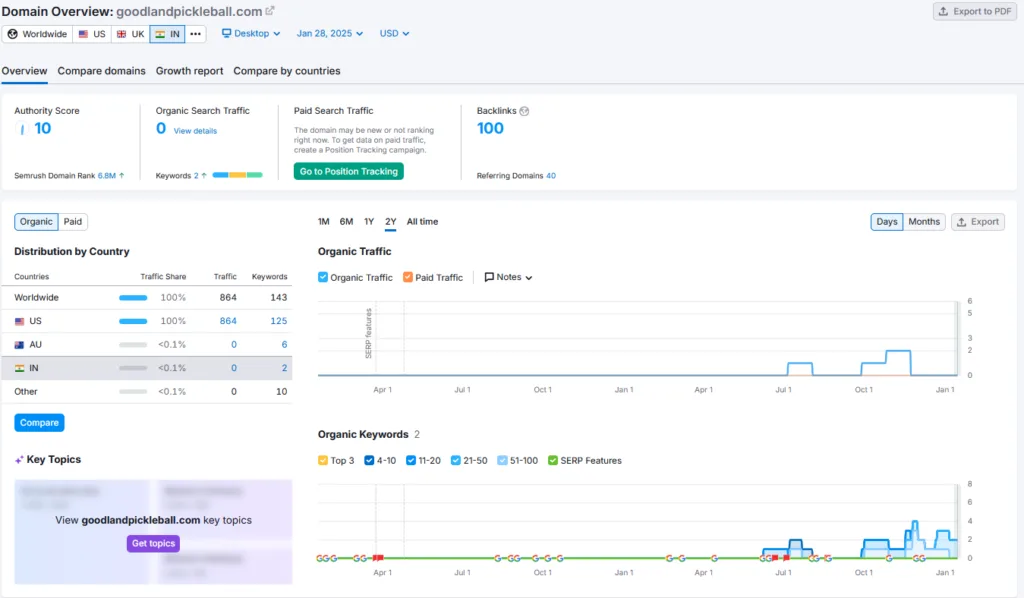Select the Worldwide globe icon

[12, 34]
